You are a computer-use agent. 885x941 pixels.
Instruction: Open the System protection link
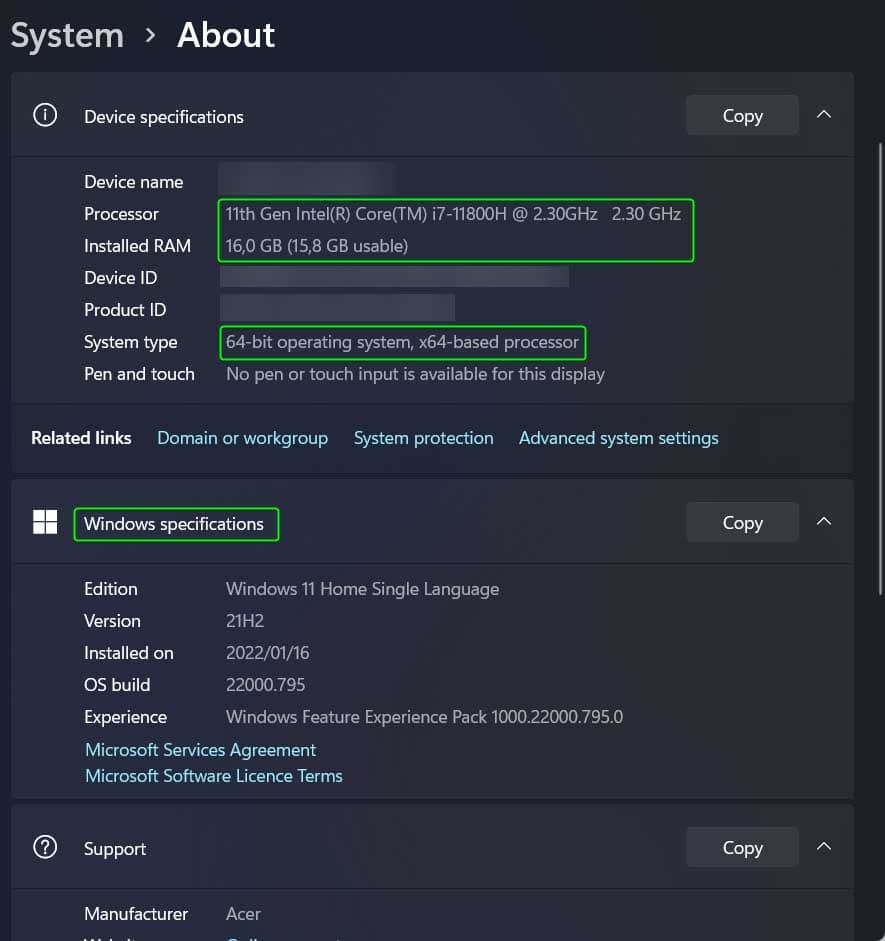tap(424, 438)
